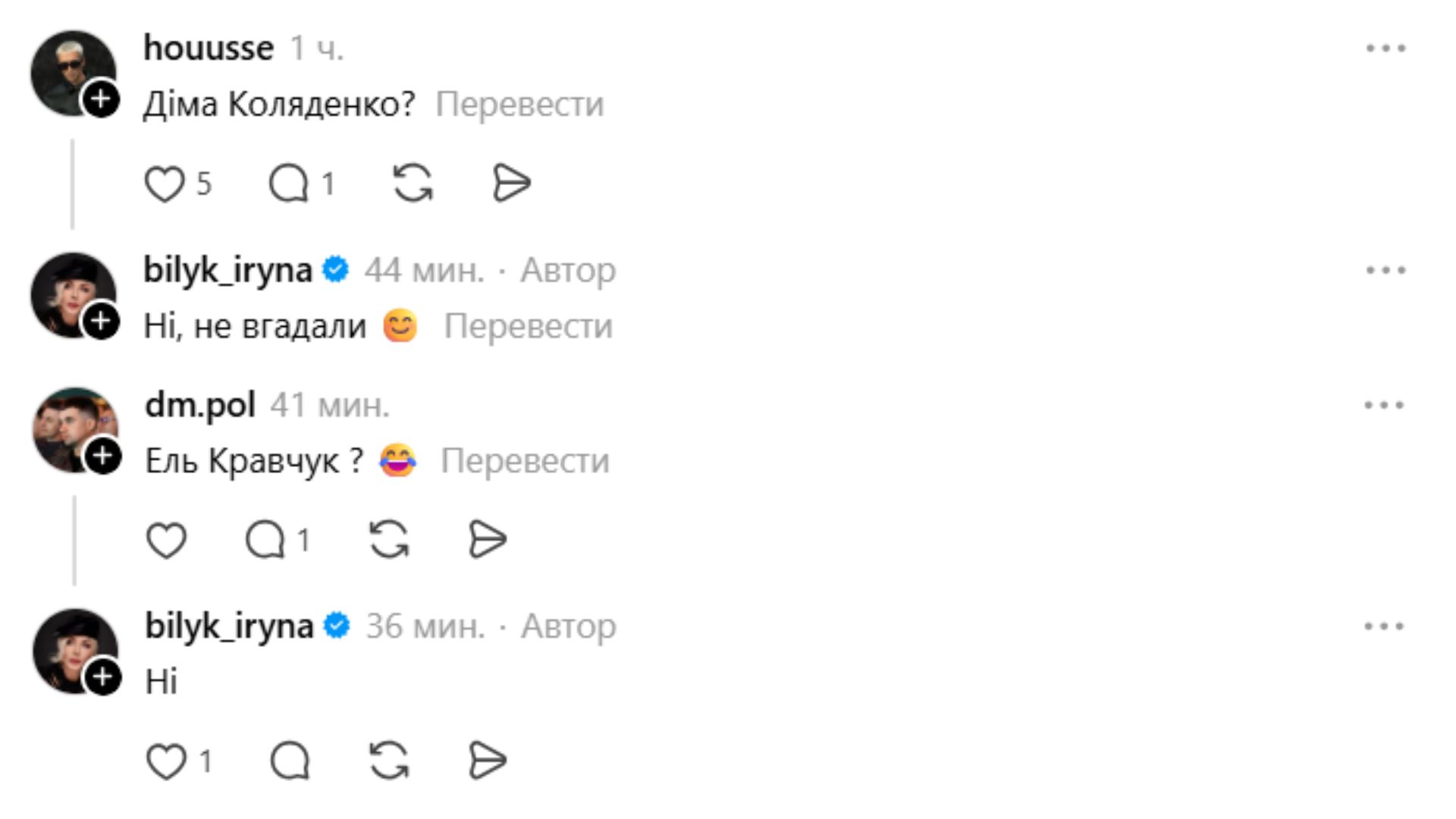Like dm.pol's Ель Кравчук comment
The image size is (1456, 819).
pos(166,541)
